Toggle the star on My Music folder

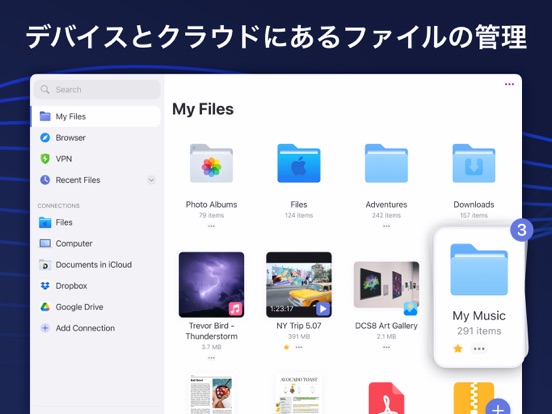[458, 349]
